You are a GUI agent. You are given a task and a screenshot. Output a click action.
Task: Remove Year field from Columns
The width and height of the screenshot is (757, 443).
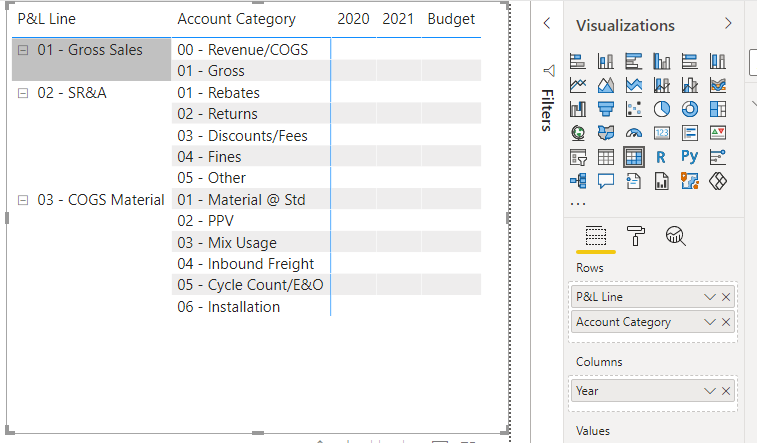click(726, 391)
